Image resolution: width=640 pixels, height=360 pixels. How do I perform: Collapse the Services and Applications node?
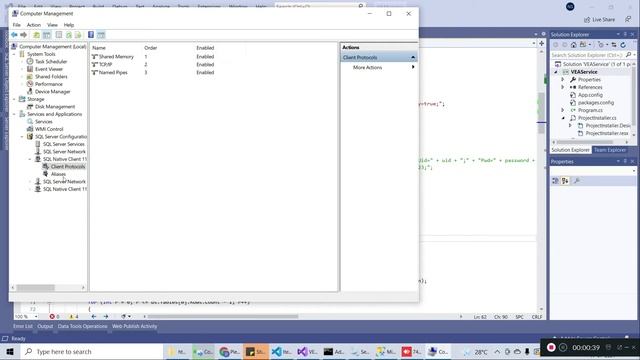[15, 114]
